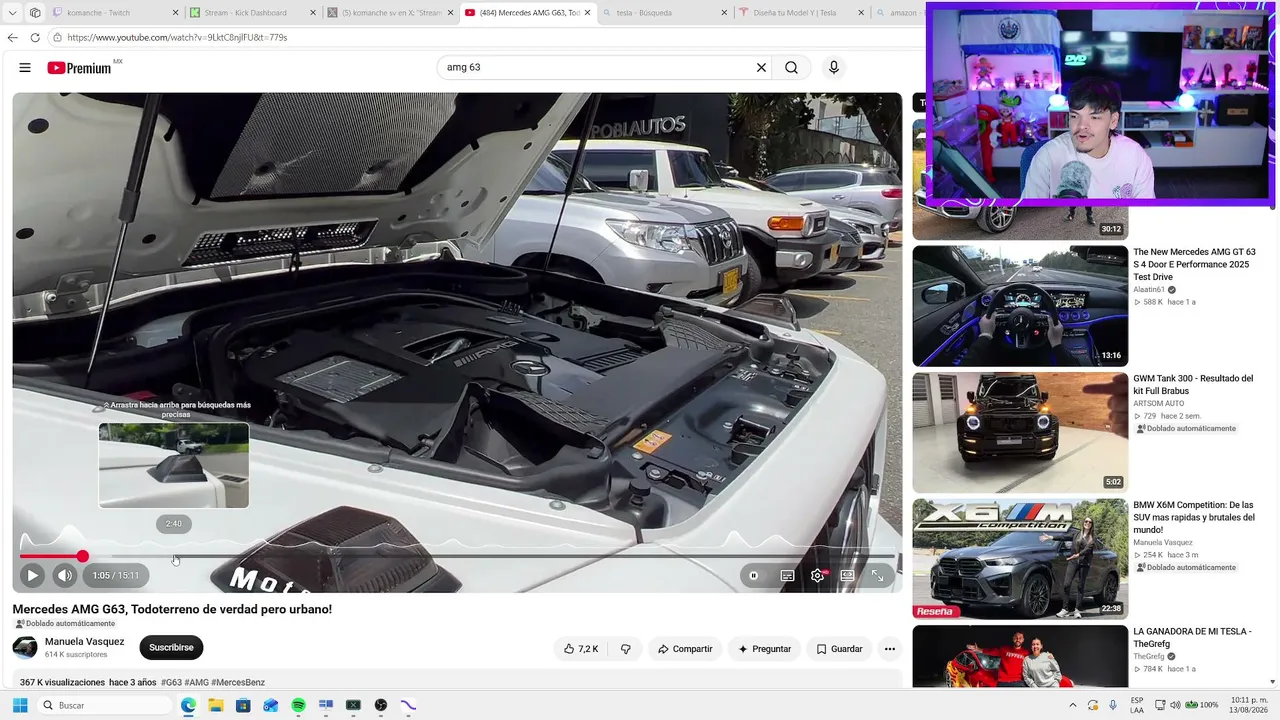Open system tray volume control
This screenshot has width=1280, height=720.
(1175, 705)
